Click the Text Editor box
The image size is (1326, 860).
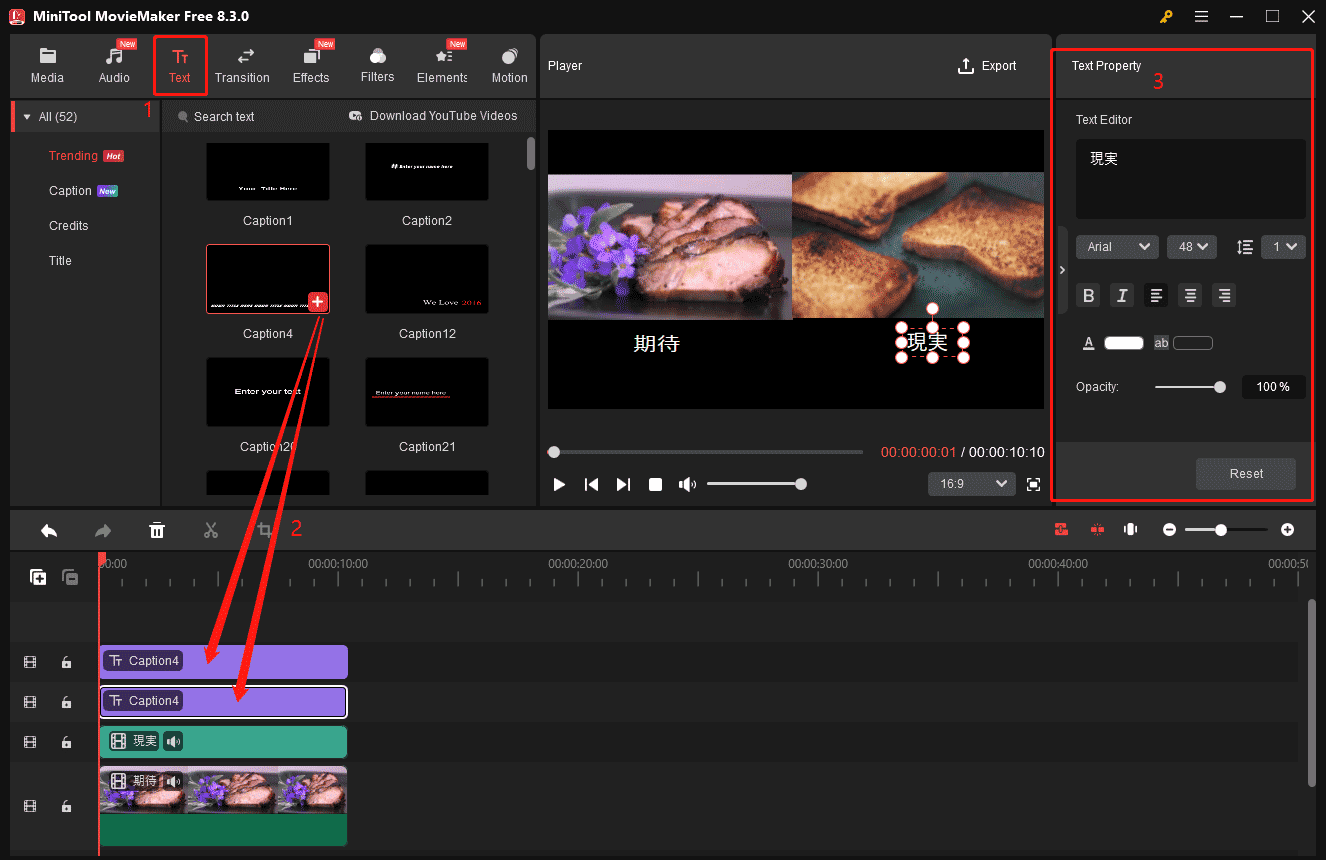1191,179
